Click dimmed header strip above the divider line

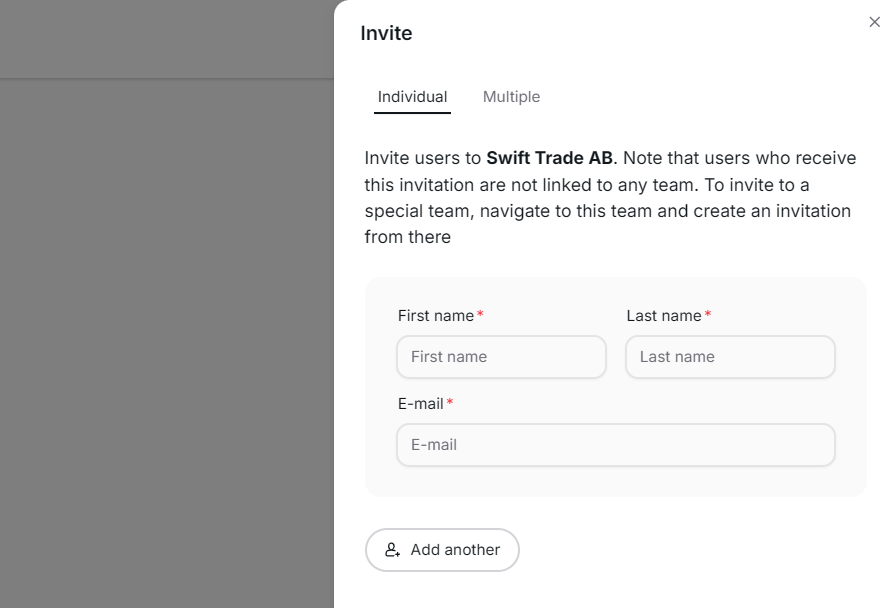coord(167,39)
